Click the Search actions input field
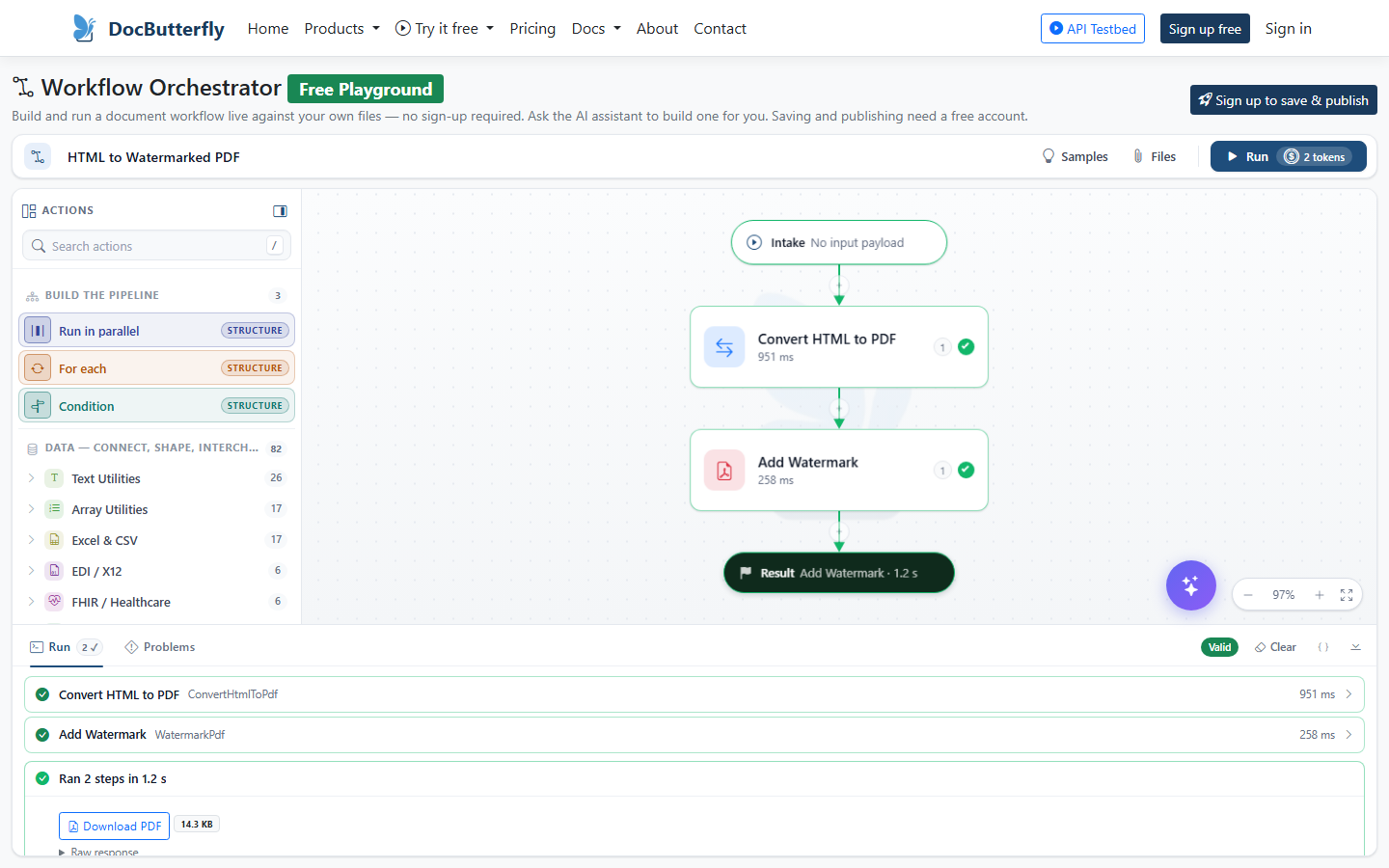Screen dimensions: 1389x868 156,246
